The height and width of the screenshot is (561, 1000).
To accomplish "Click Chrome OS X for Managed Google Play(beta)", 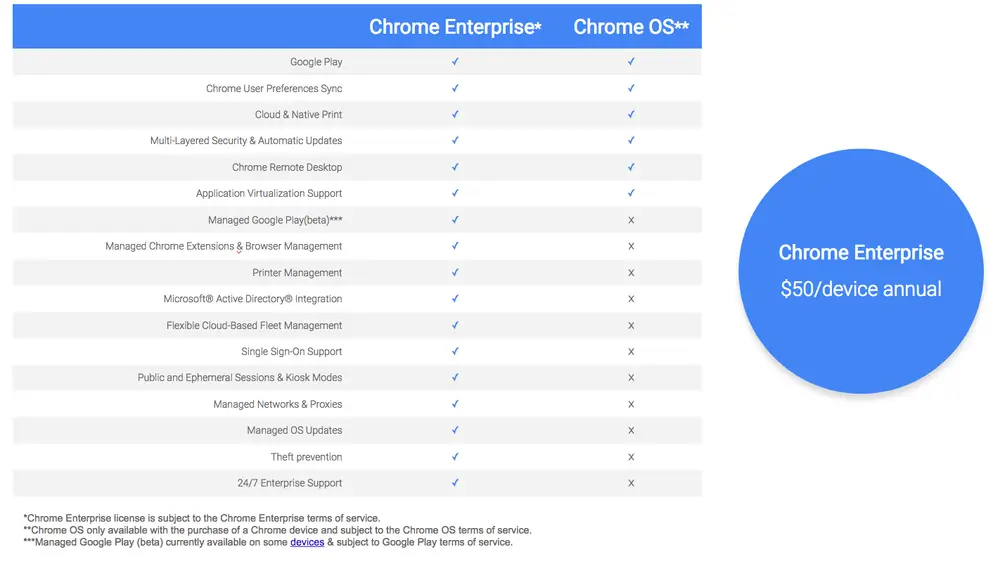I will click(x=631, y=220).
